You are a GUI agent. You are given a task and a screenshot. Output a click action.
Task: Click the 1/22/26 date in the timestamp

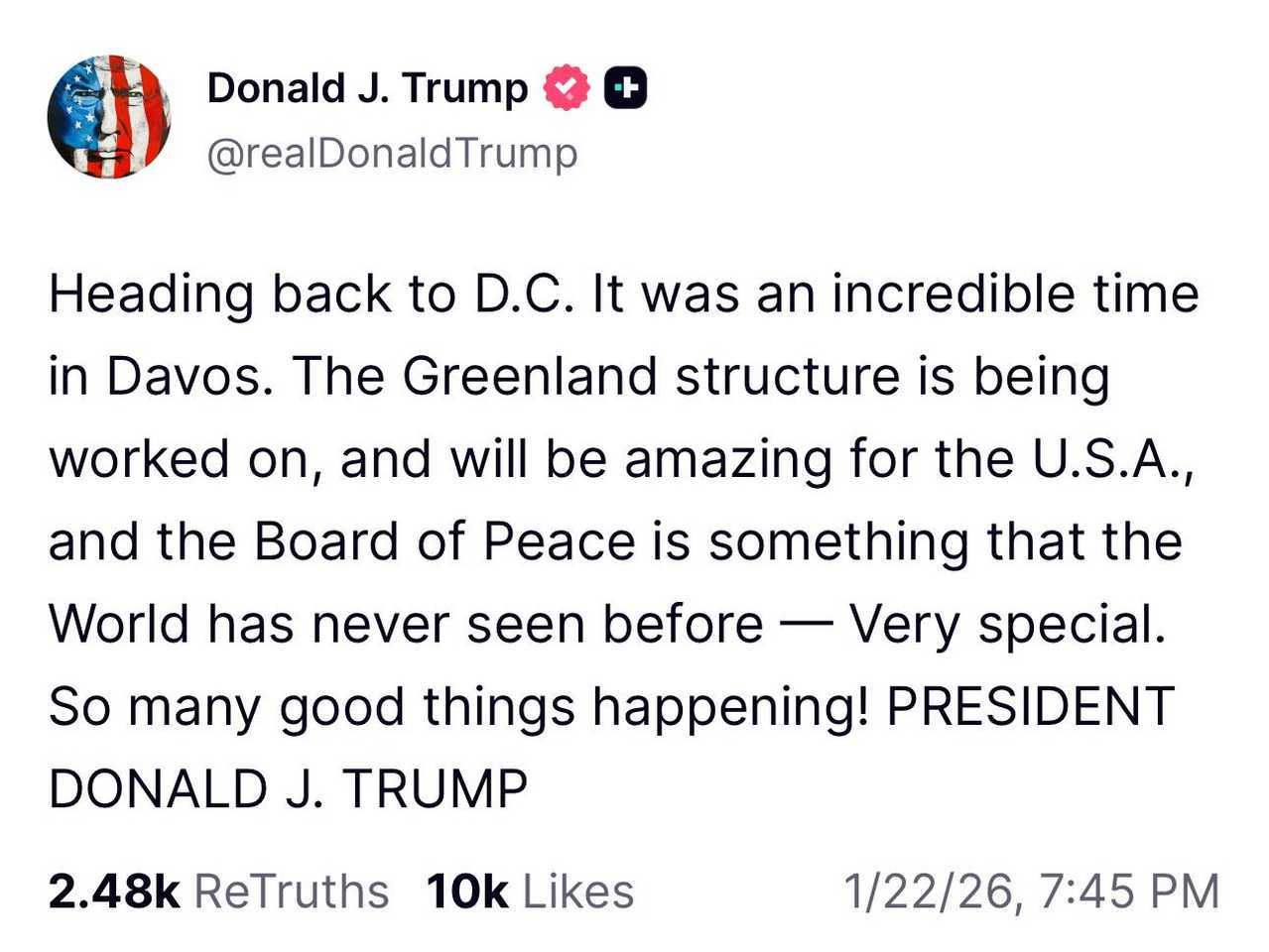coord(928,891)
